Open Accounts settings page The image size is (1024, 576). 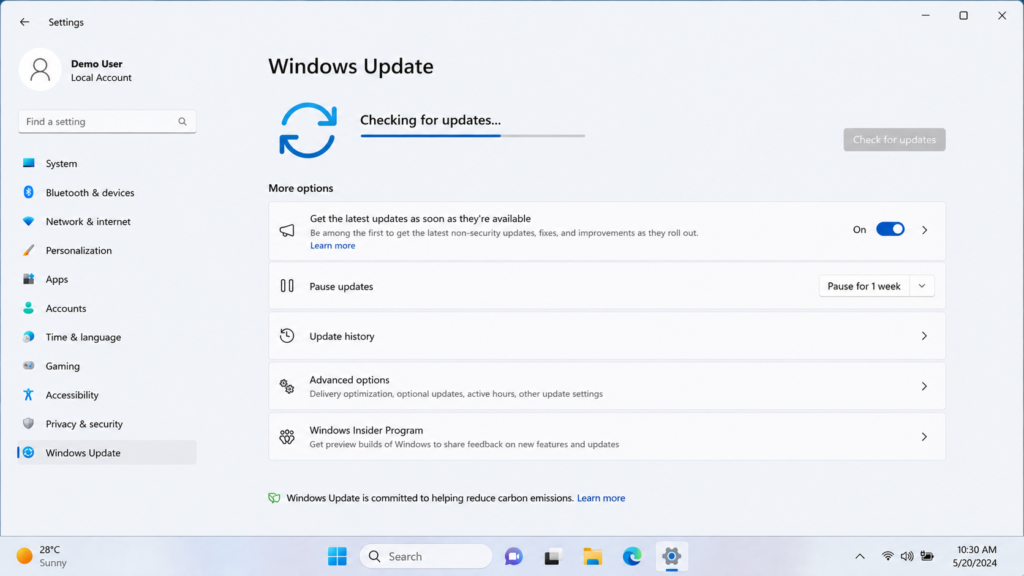pos(107,308)
